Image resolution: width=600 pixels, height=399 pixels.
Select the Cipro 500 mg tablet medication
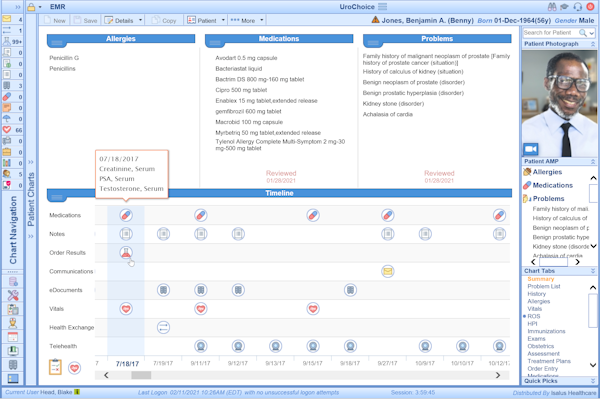[241, 90]
